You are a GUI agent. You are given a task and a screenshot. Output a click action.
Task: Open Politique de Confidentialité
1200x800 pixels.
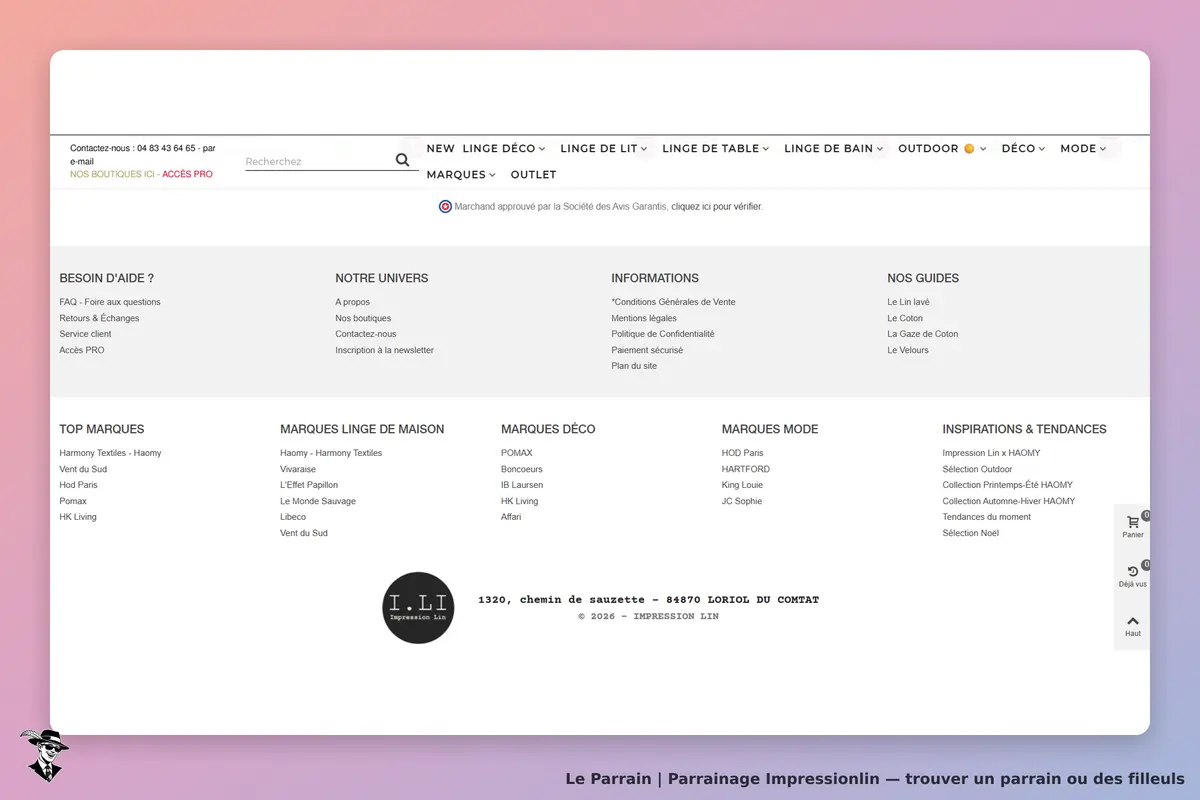(663, 334)
